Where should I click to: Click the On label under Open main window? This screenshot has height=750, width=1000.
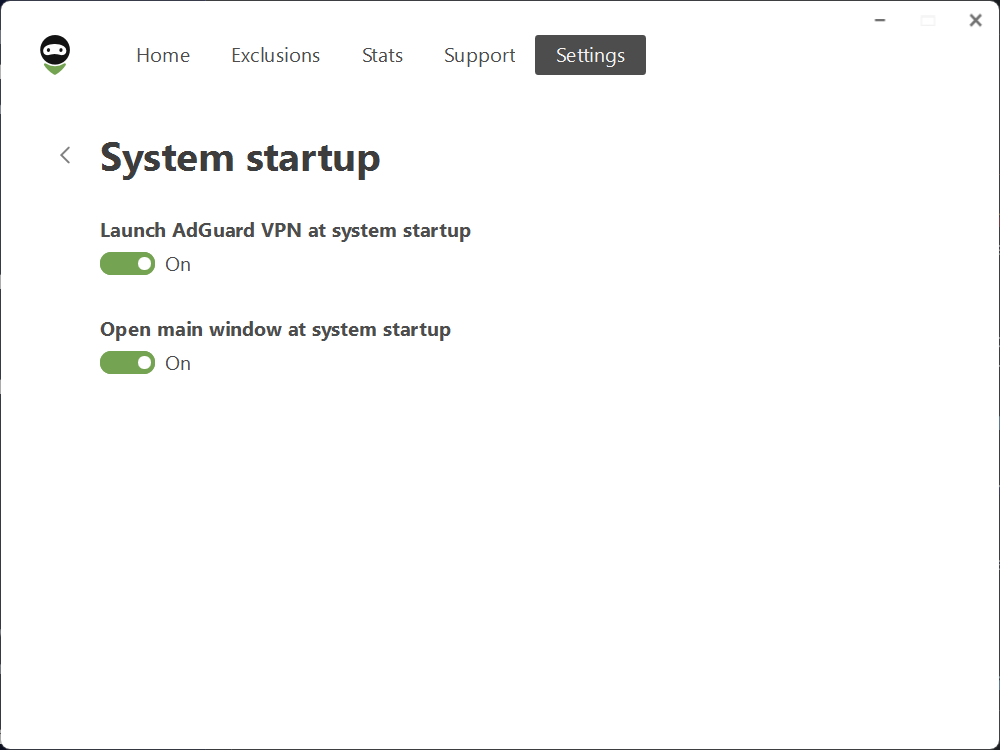(x=178, y=363)
